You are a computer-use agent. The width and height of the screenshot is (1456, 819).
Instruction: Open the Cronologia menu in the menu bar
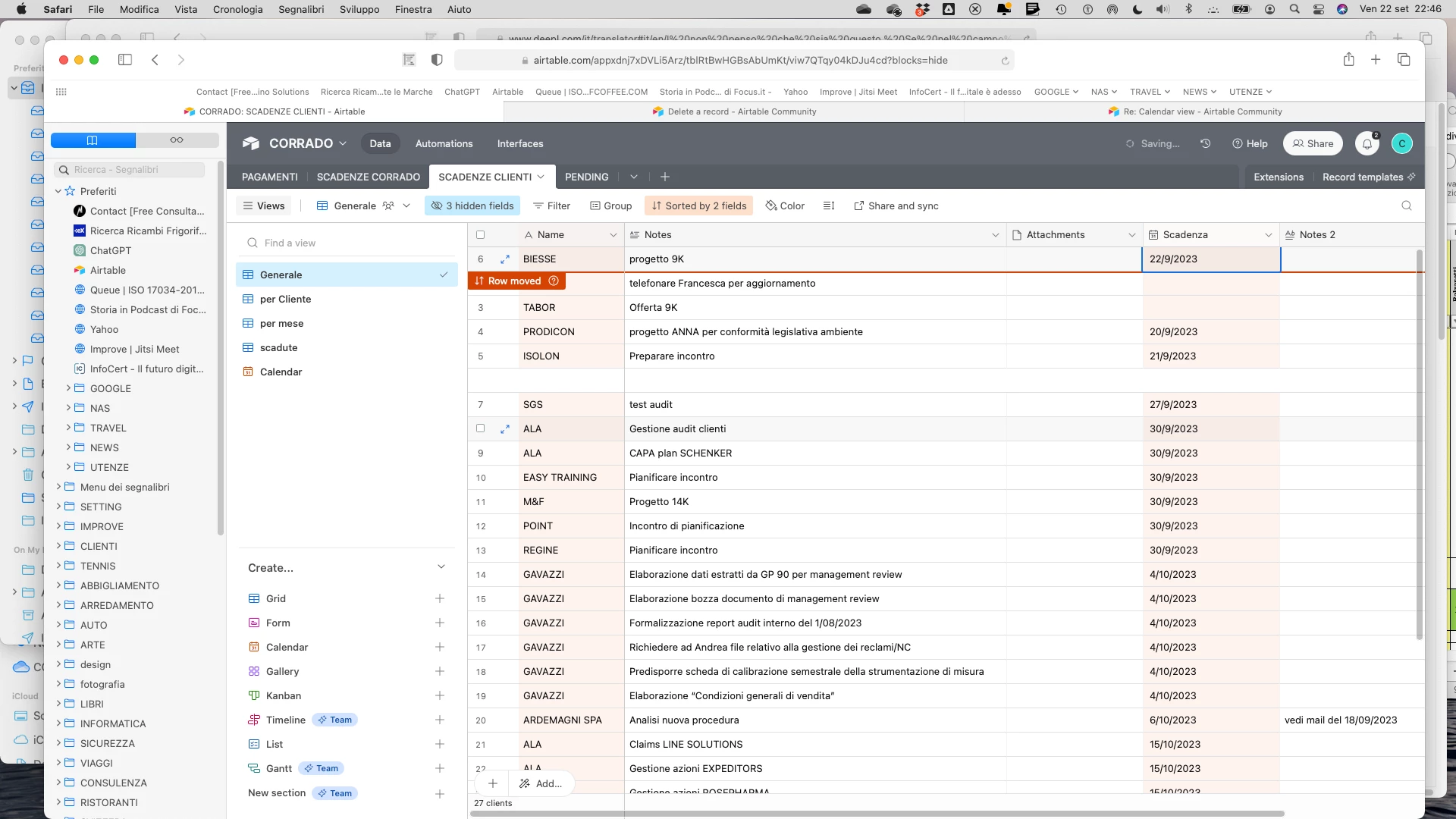click(237, 9)
